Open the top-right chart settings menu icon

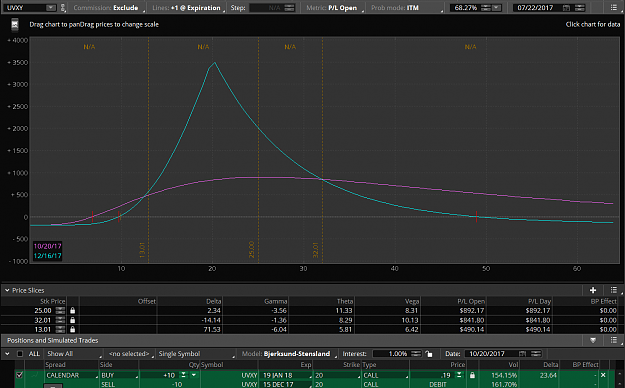click(614, 8)
